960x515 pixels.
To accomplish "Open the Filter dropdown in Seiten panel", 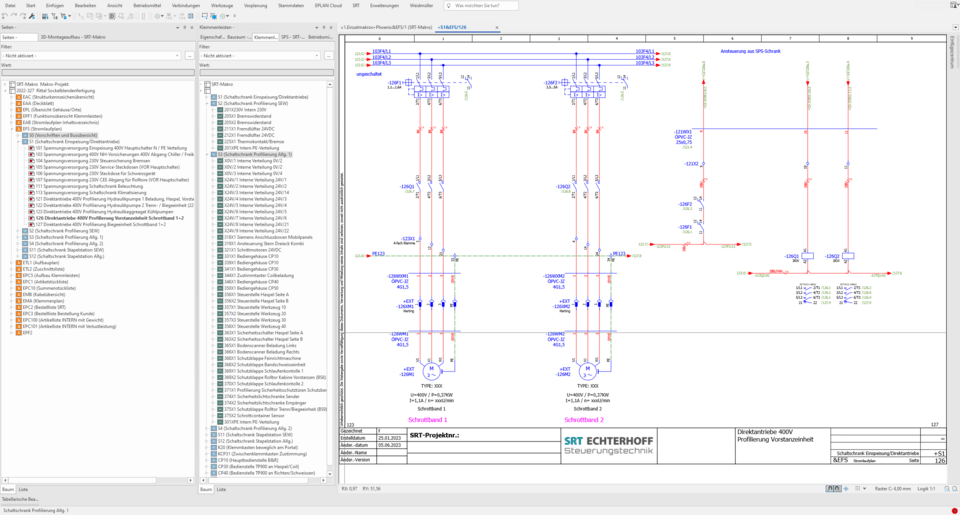I will pos(177,56).
